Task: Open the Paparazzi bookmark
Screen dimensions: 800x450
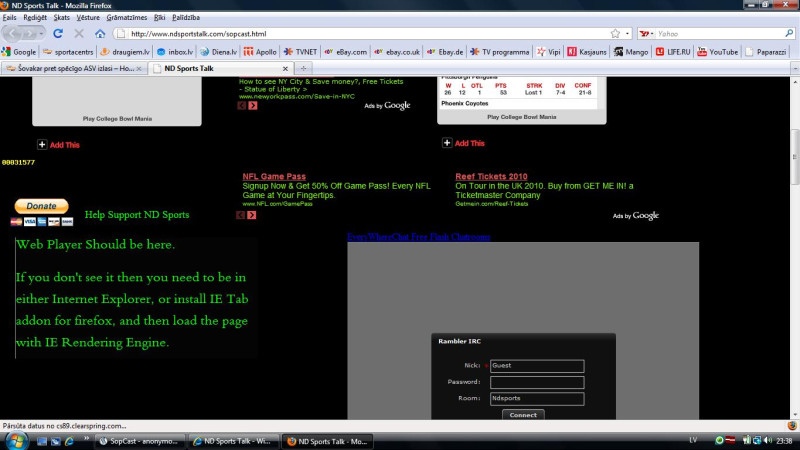Action: click(x=765, y=52)
